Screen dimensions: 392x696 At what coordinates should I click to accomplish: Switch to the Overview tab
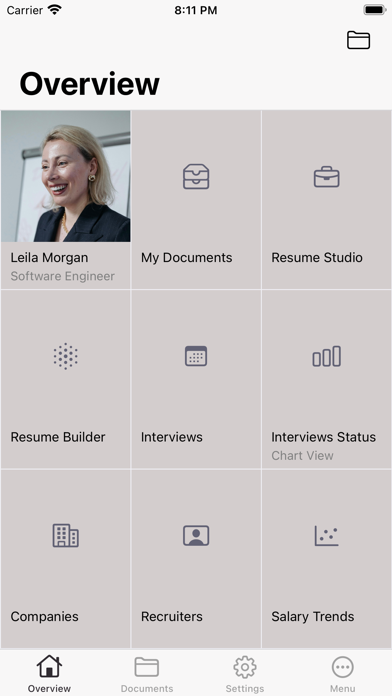(49, 673)
